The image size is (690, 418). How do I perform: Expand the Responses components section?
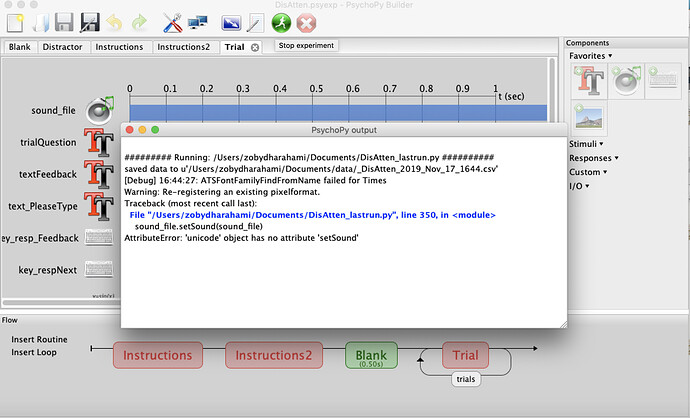(594, 158)
